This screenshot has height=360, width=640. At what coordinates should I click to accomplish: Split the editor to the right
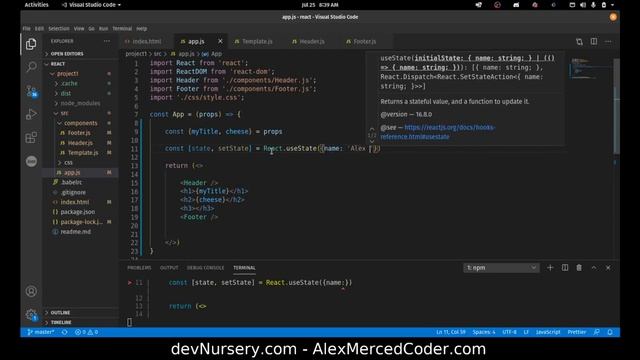pos(594,41)
